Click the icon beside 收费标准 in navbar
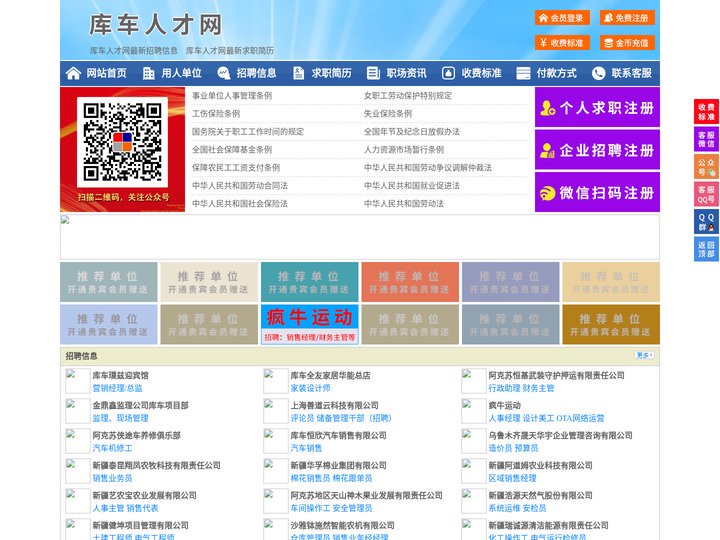The height and width of the screenshot is (540, 720). click(x=448, y=73)
